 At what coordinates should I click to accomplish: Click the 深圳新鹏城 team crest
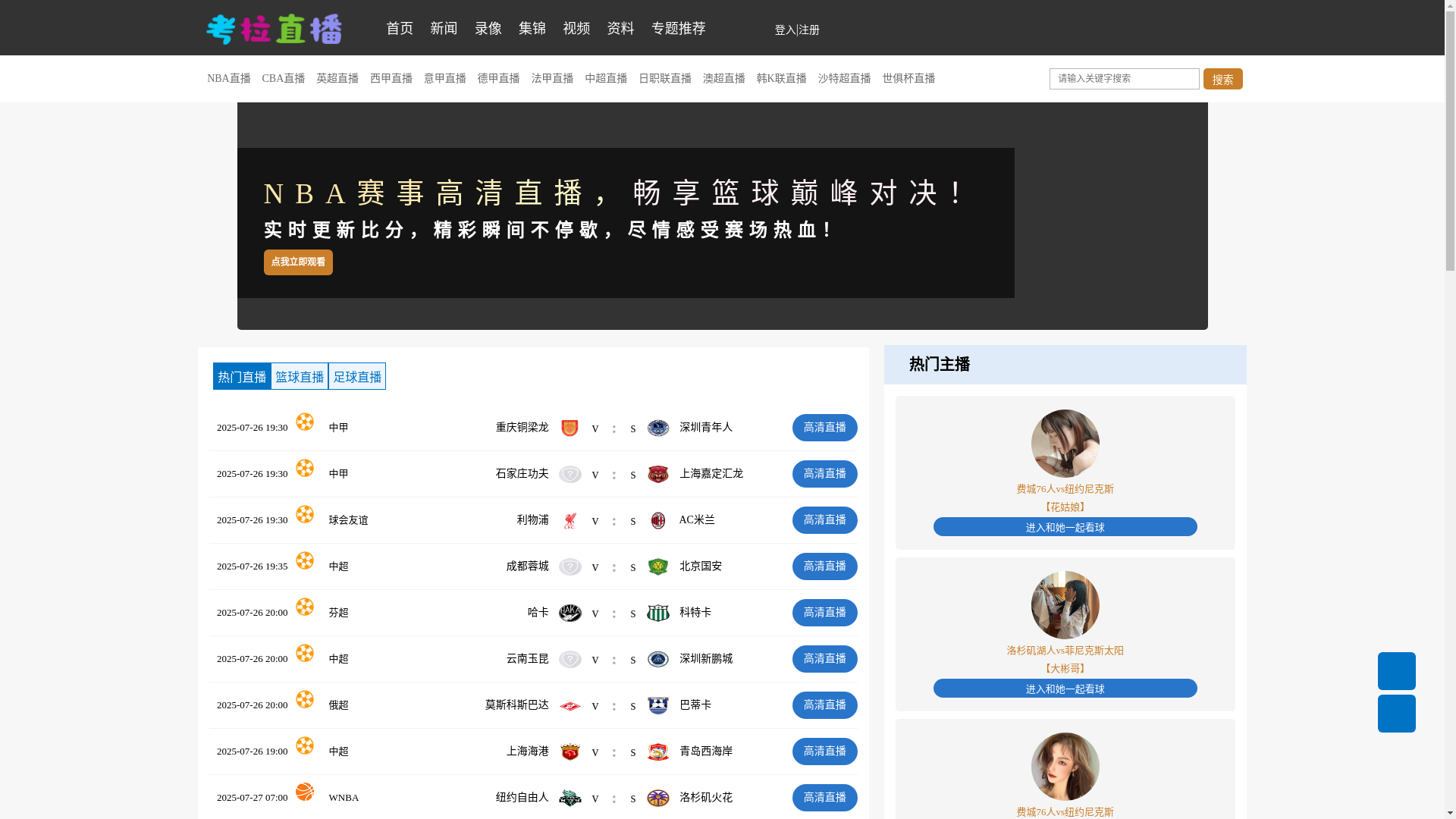657,659
